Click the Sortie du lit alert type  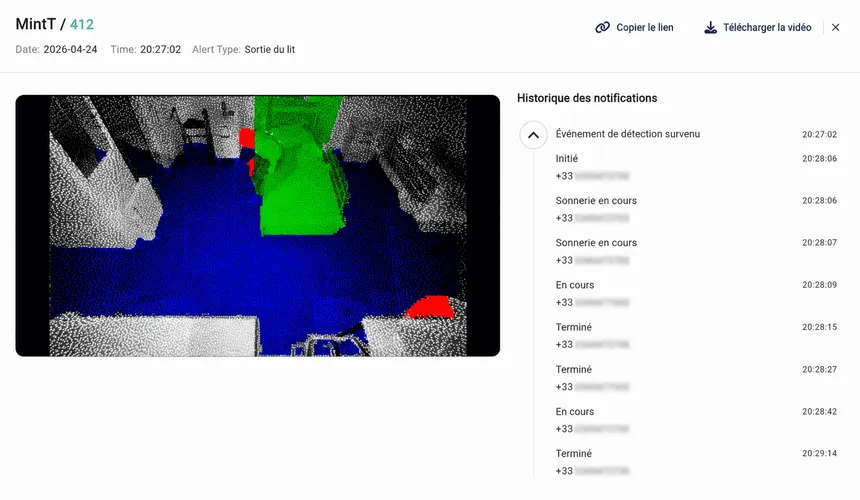point(270,49)
